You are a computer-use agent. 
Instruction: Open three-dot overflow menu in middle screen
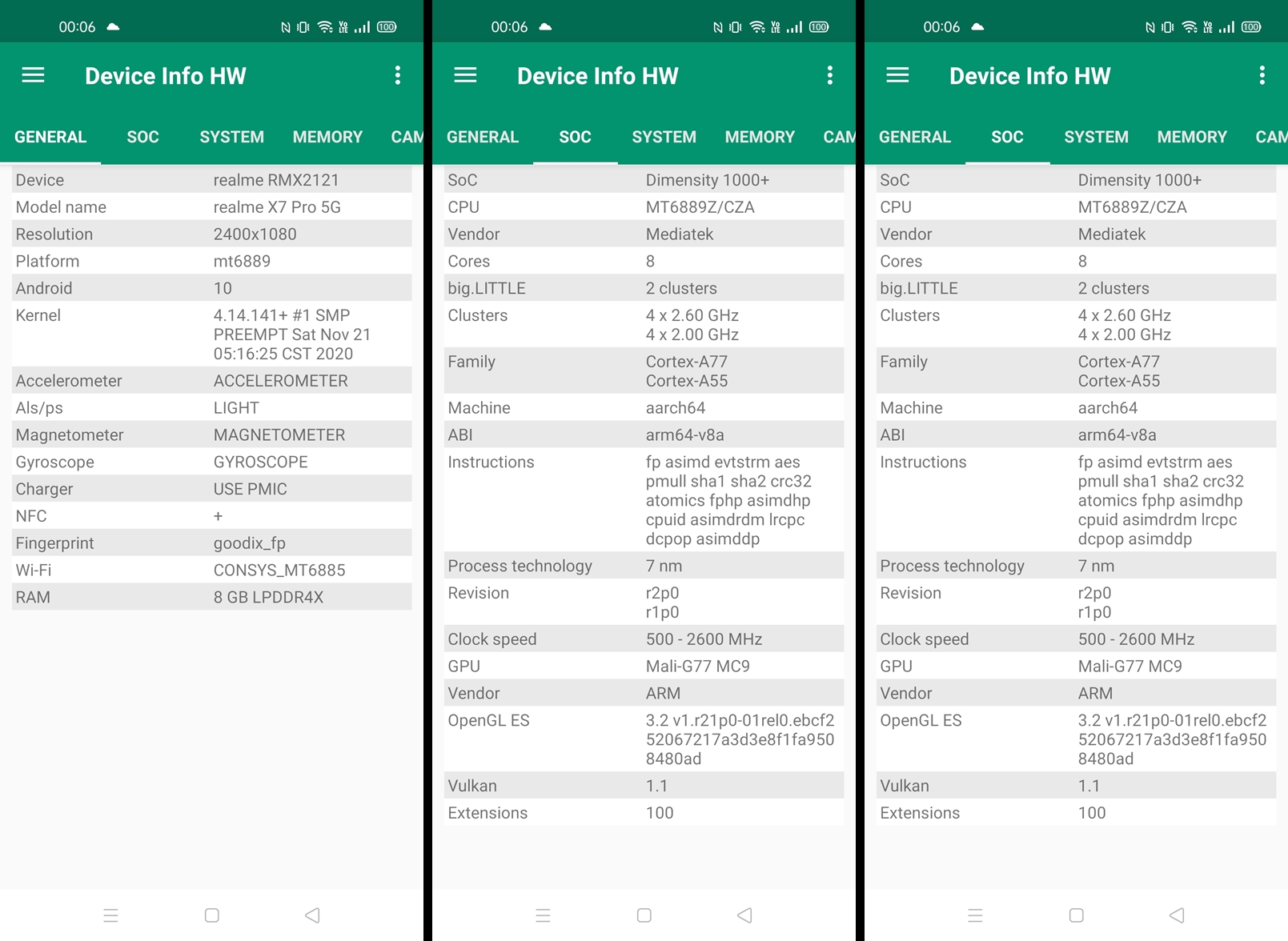coord(830,75)
